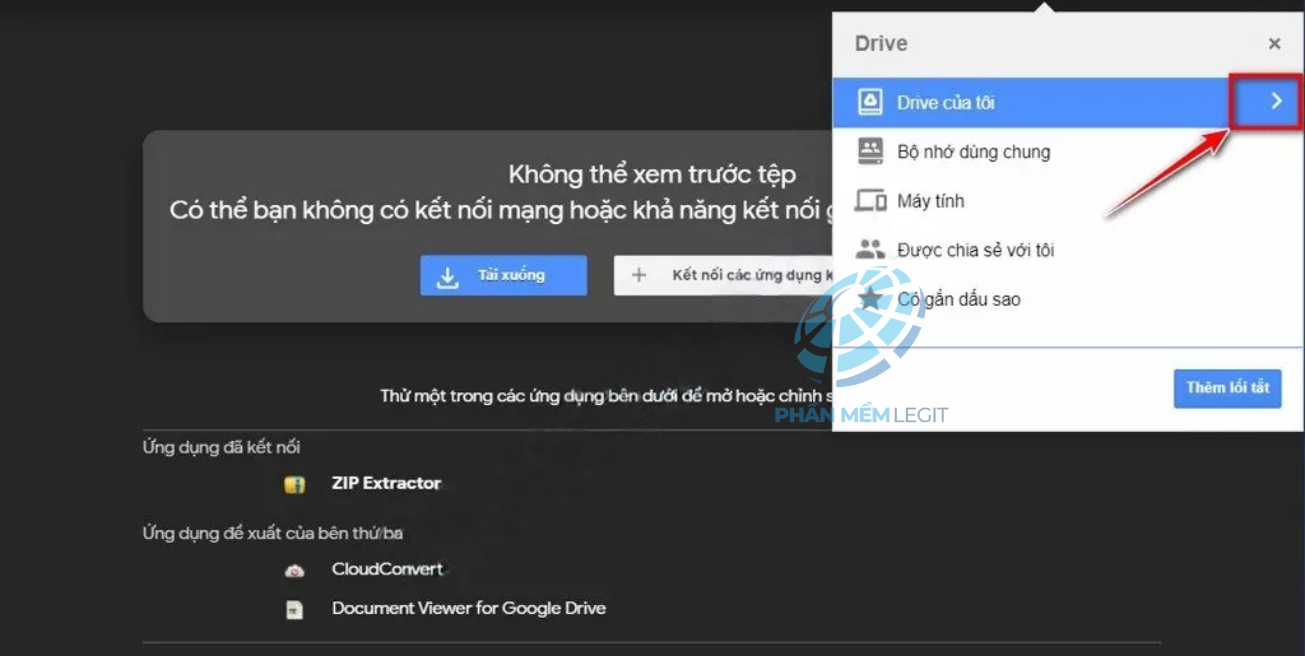This screenshot has height=656, width=1305.
Task: Click the shared-with-me people icon
Action: [x=870, y=250]
